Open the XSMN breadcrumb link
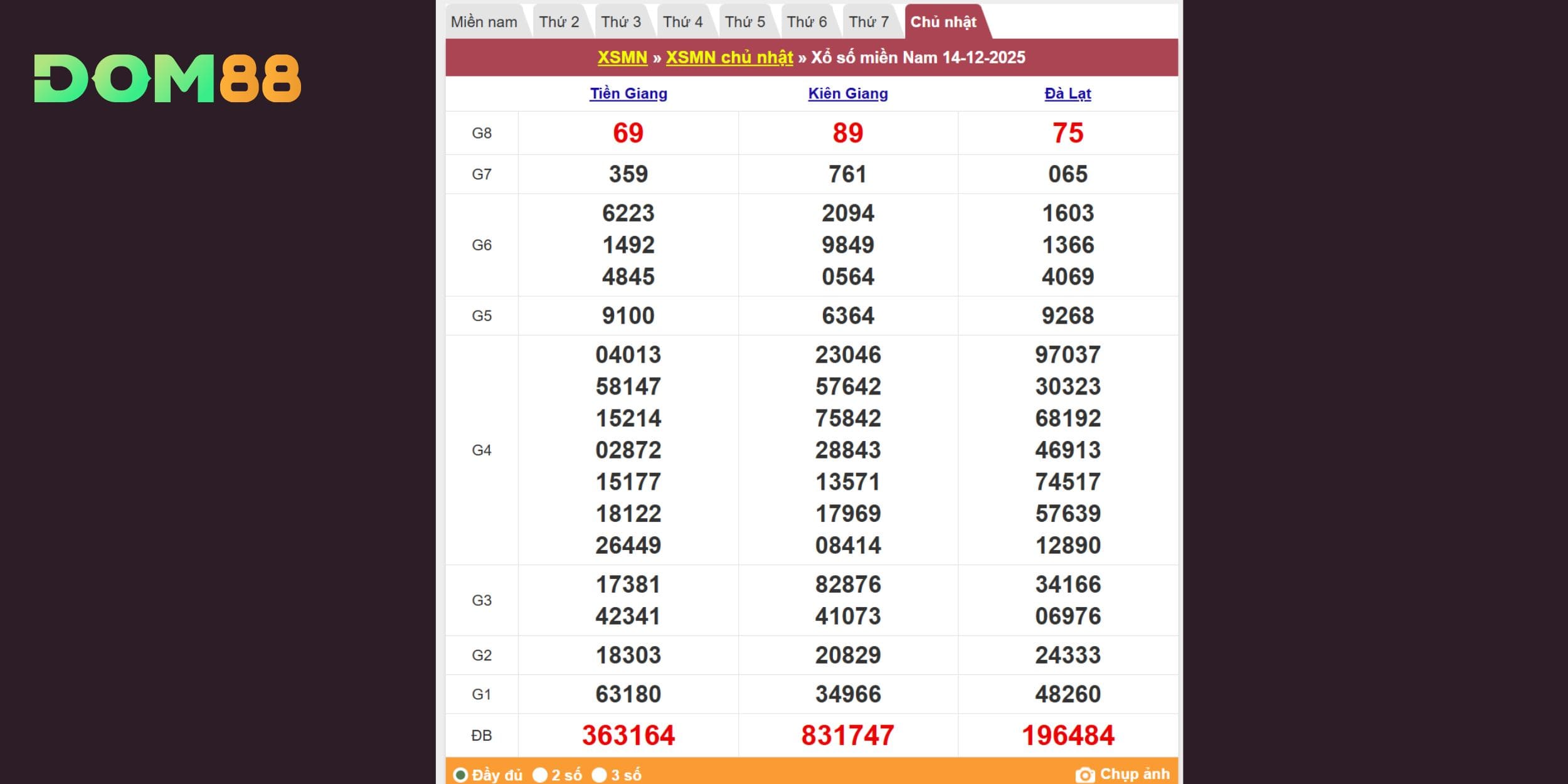This screenshot has height=784, width=1568. (x=622, y=58)
